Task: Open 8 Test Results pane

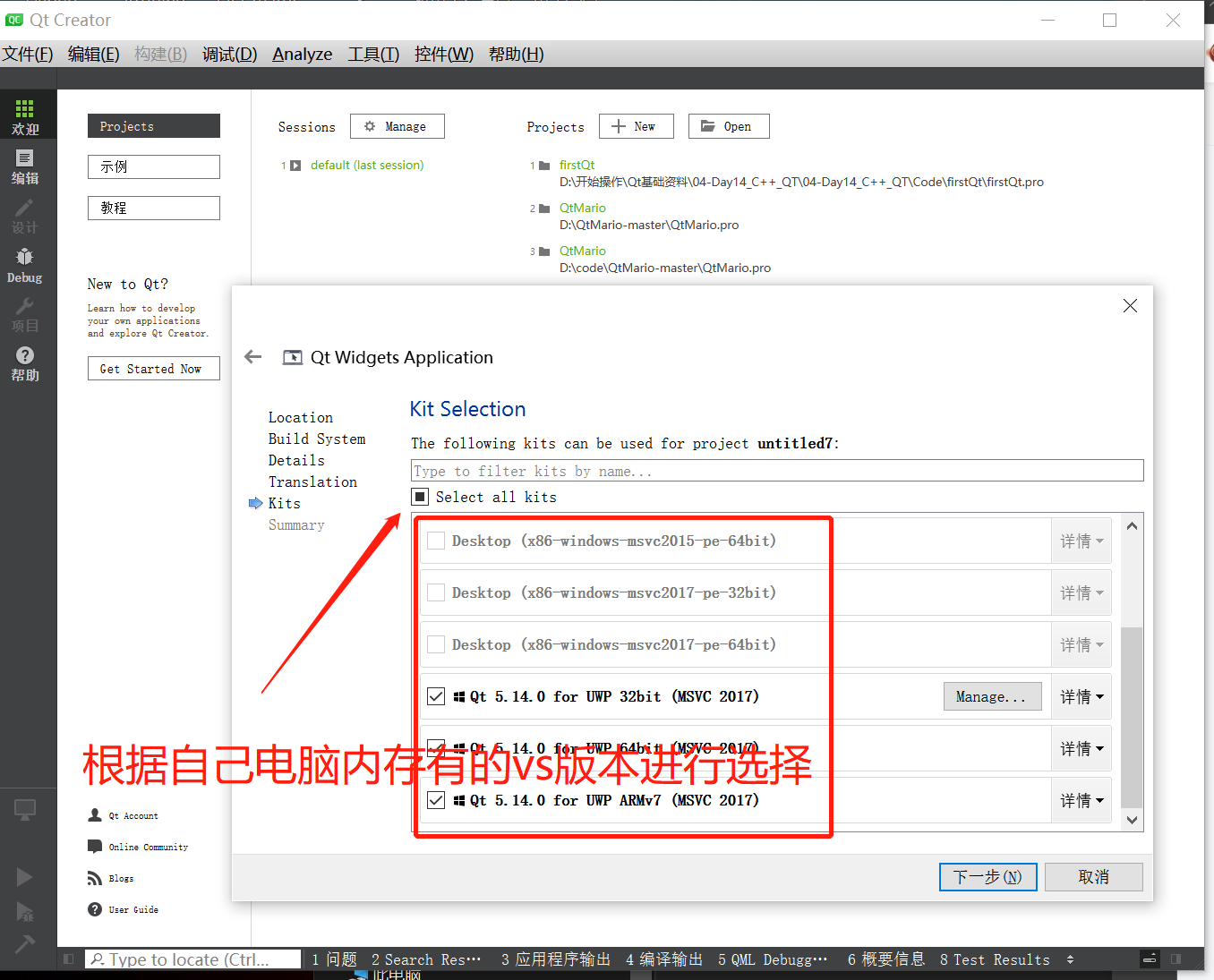Action: click(x=995, y=959)
